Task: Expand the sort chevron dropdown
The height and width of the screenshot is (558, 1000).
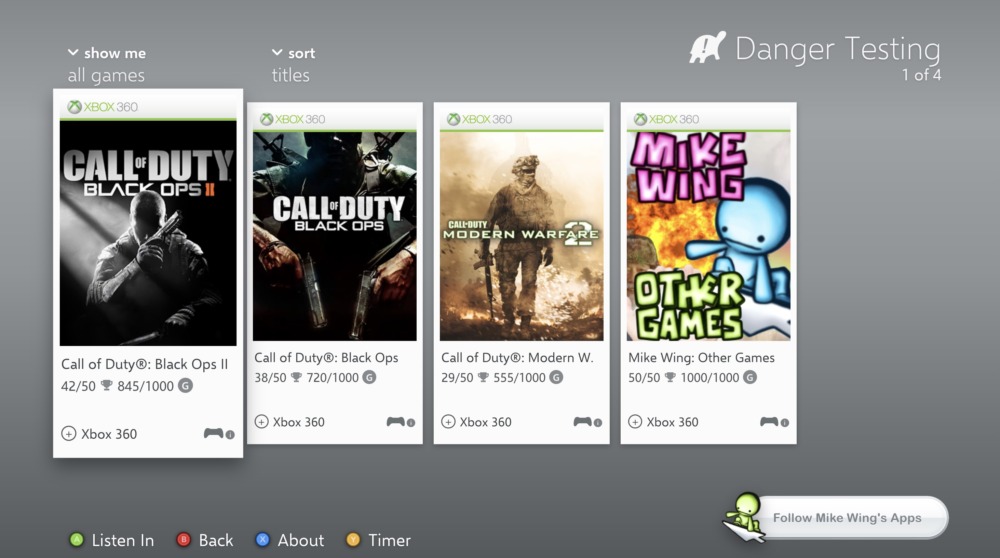Action: [x=277, y=52]
